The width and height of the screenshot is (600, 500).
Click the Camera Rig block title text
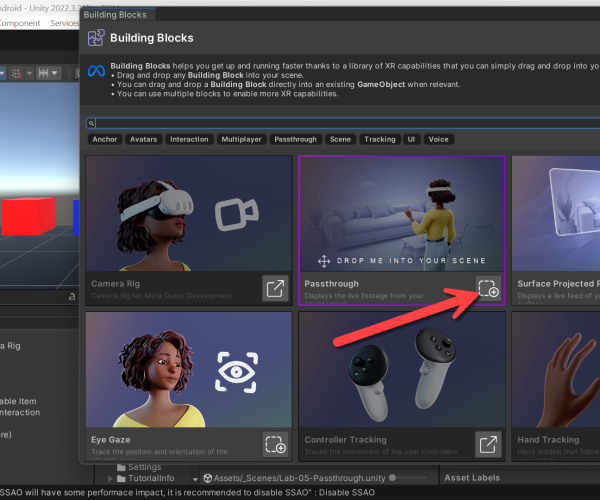[x=116, y=284]
